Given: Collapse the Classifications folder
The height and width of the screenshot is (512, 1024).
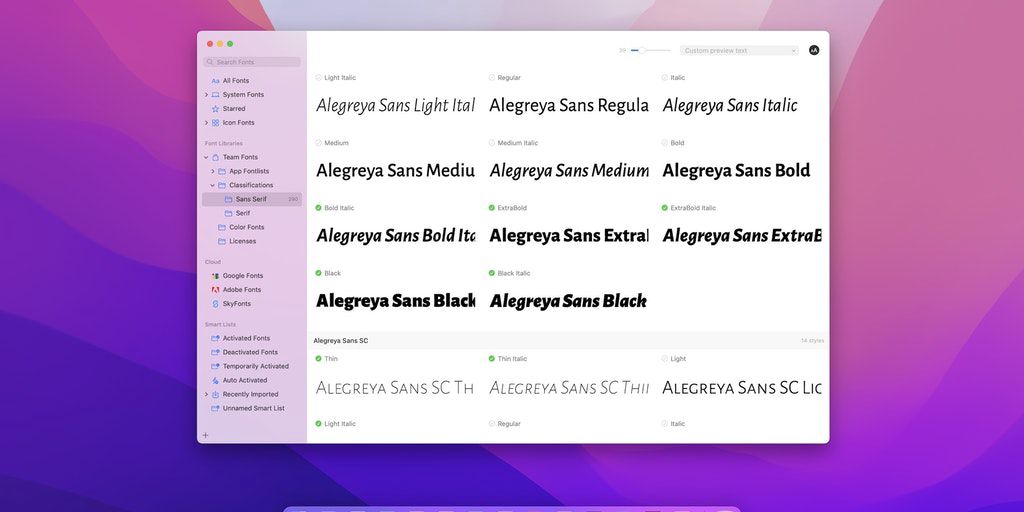Looking at the screenshot, I should 213,185.
